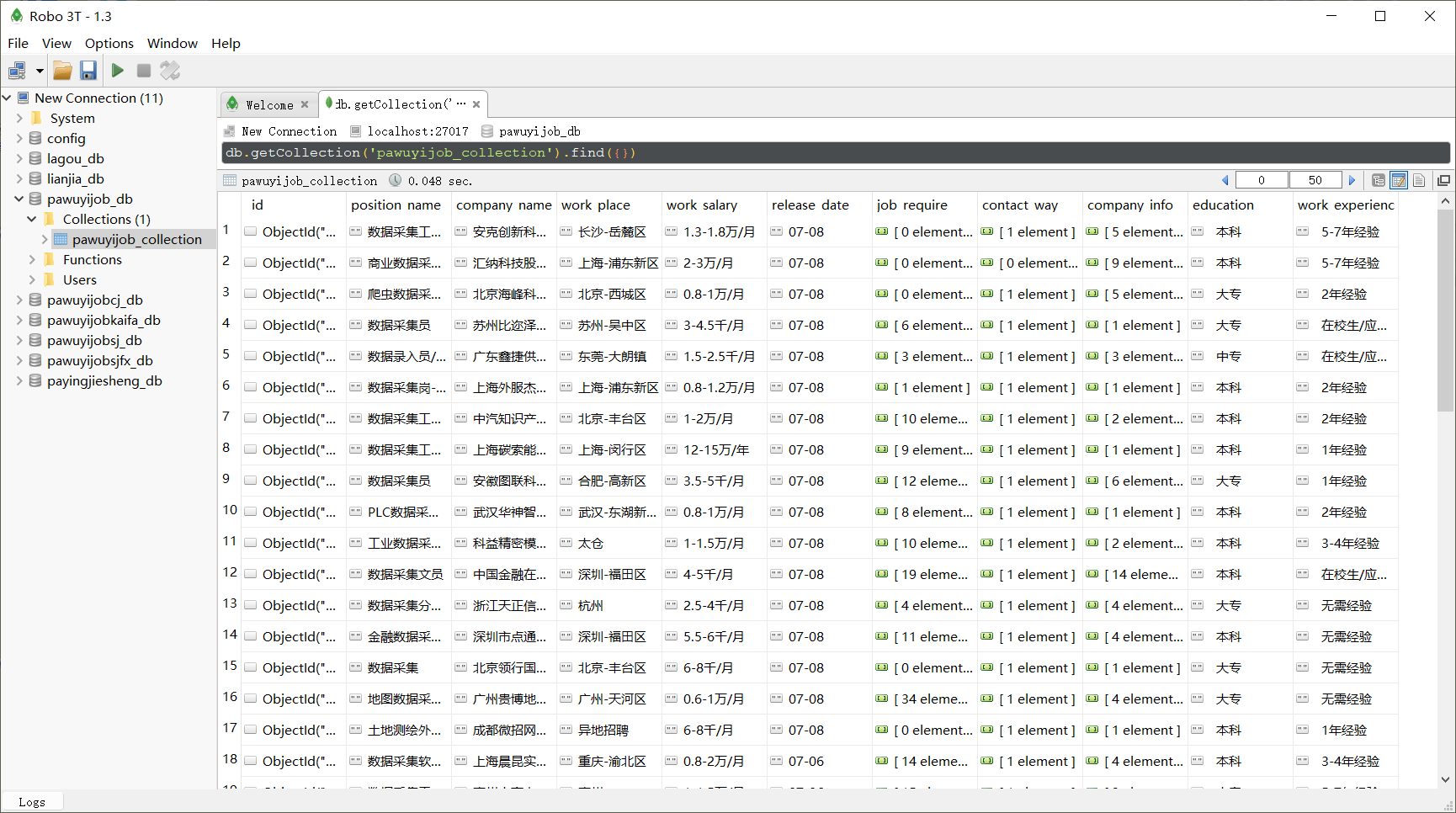Click the skip value field showing 0
This screenshot has width=1456, height=813.
(x=1261, y=180)
